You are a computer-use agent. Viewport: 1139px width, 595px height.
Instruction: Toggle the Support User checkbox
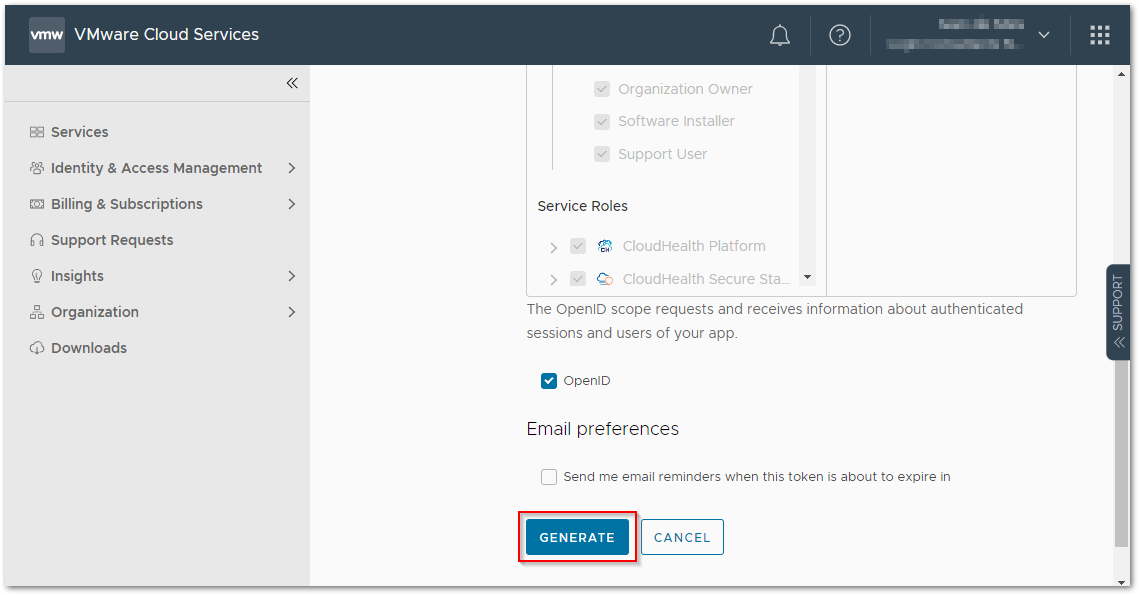[602, 153]
